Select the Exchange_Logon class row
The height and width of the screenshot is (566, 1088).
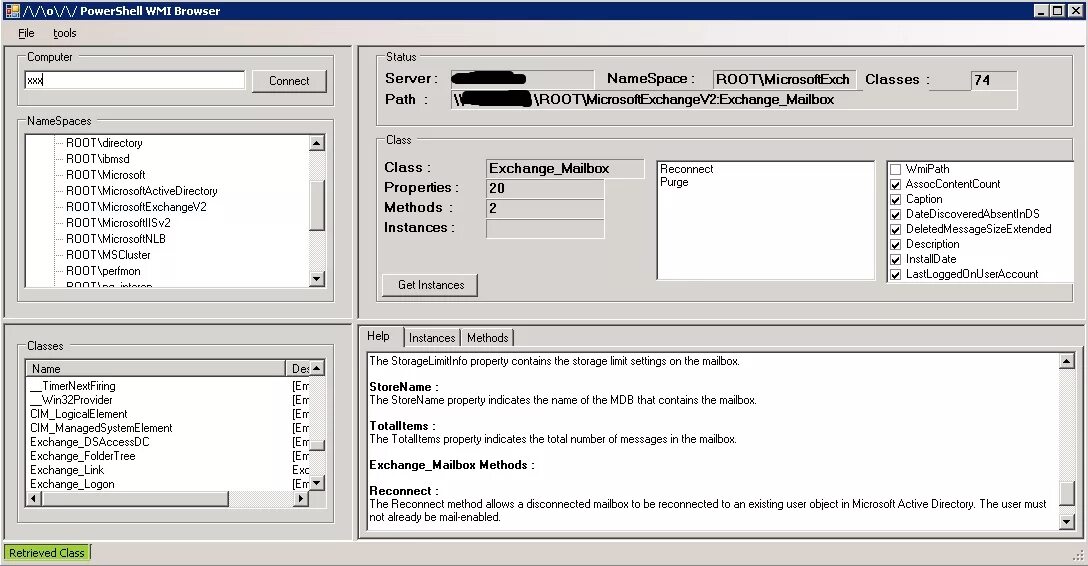(x=72, y=484)
